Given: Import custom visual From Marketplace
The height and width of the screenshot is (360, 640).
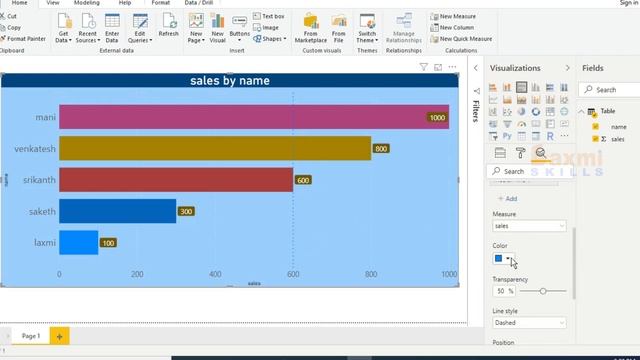Looking at the screenshot, I should tap(311, 28).
